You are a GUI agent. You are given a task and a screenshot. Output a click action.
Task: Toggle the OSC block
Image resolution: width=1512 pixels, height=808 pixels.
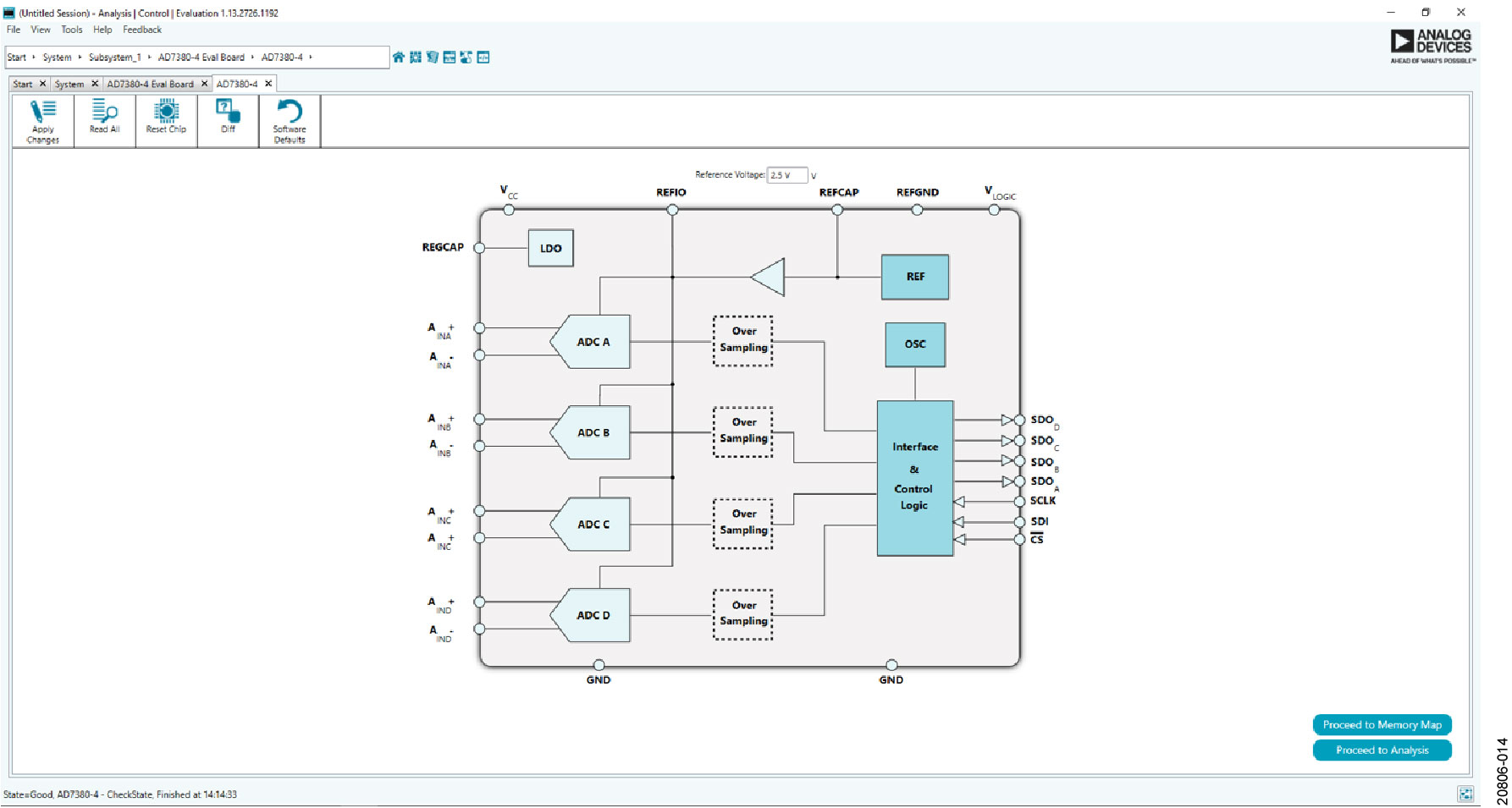point(915,344)
